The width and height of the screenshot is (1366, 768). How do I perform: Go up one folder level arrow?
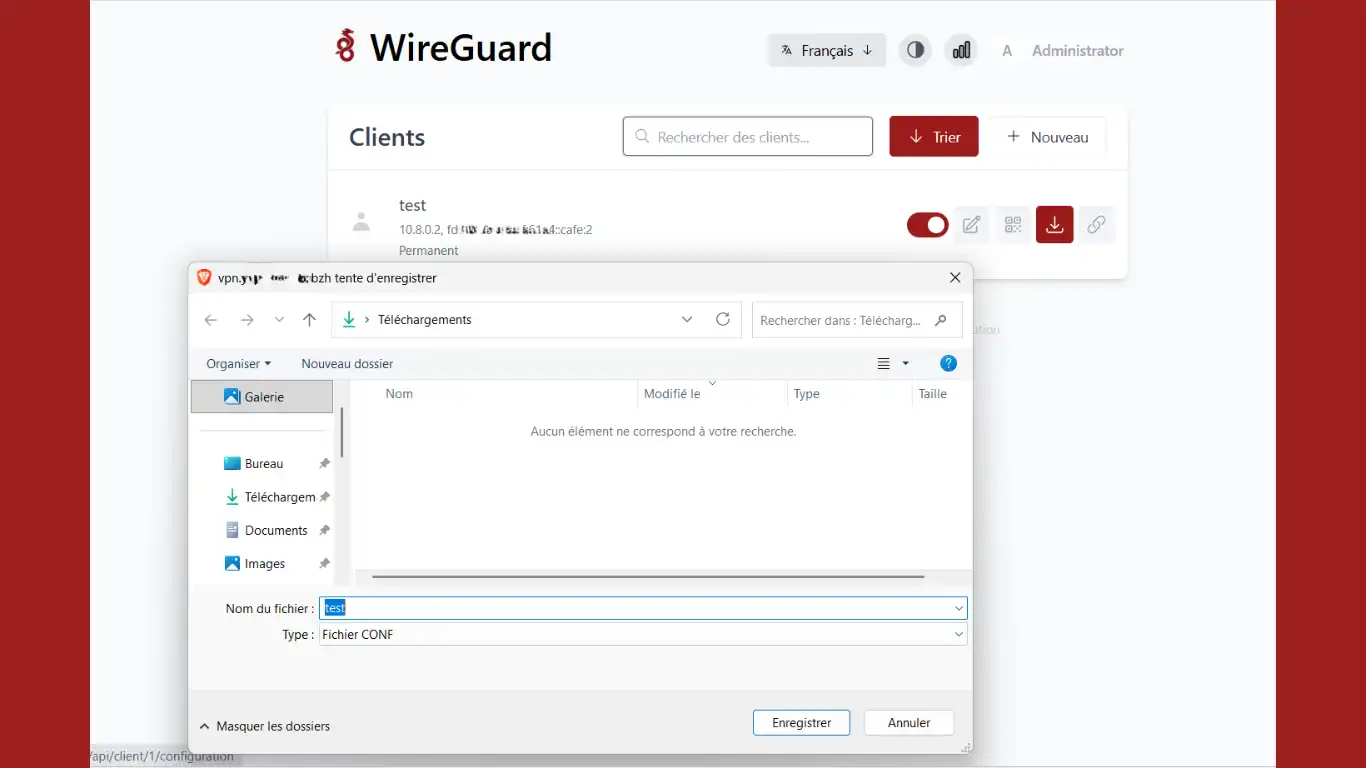tap(309, 320)
